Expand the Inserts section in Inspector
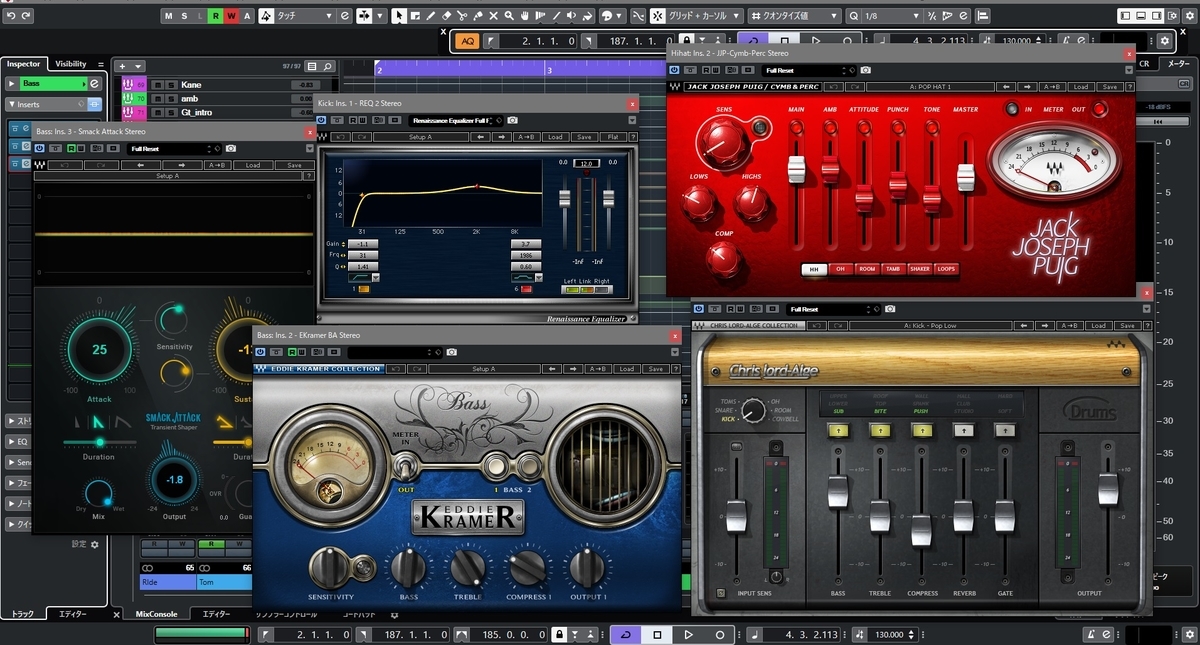Viewport: 1200px width, 645px height. pos(51,104)
